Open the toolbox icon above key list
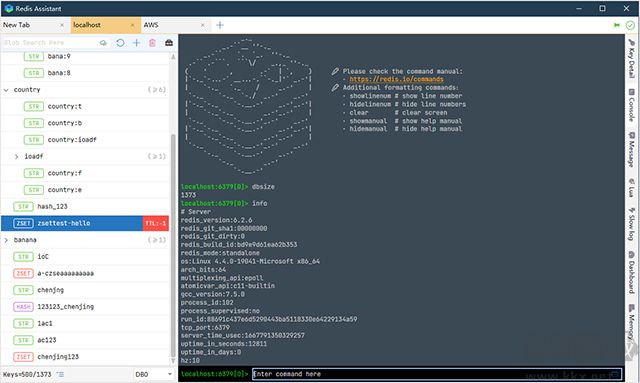 pyautogui.click(x=169, y=43)
